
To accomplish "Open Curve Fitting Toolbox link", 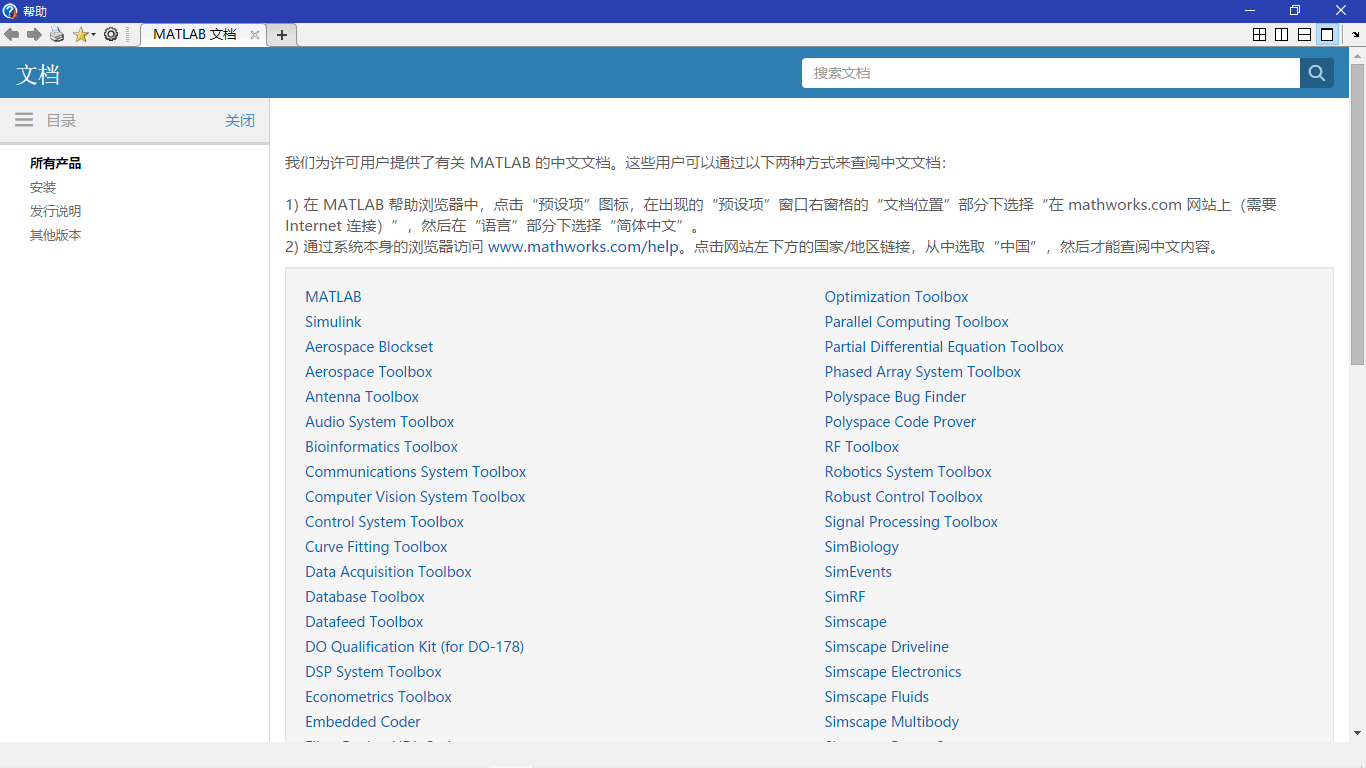I will (x=376, y=547).
